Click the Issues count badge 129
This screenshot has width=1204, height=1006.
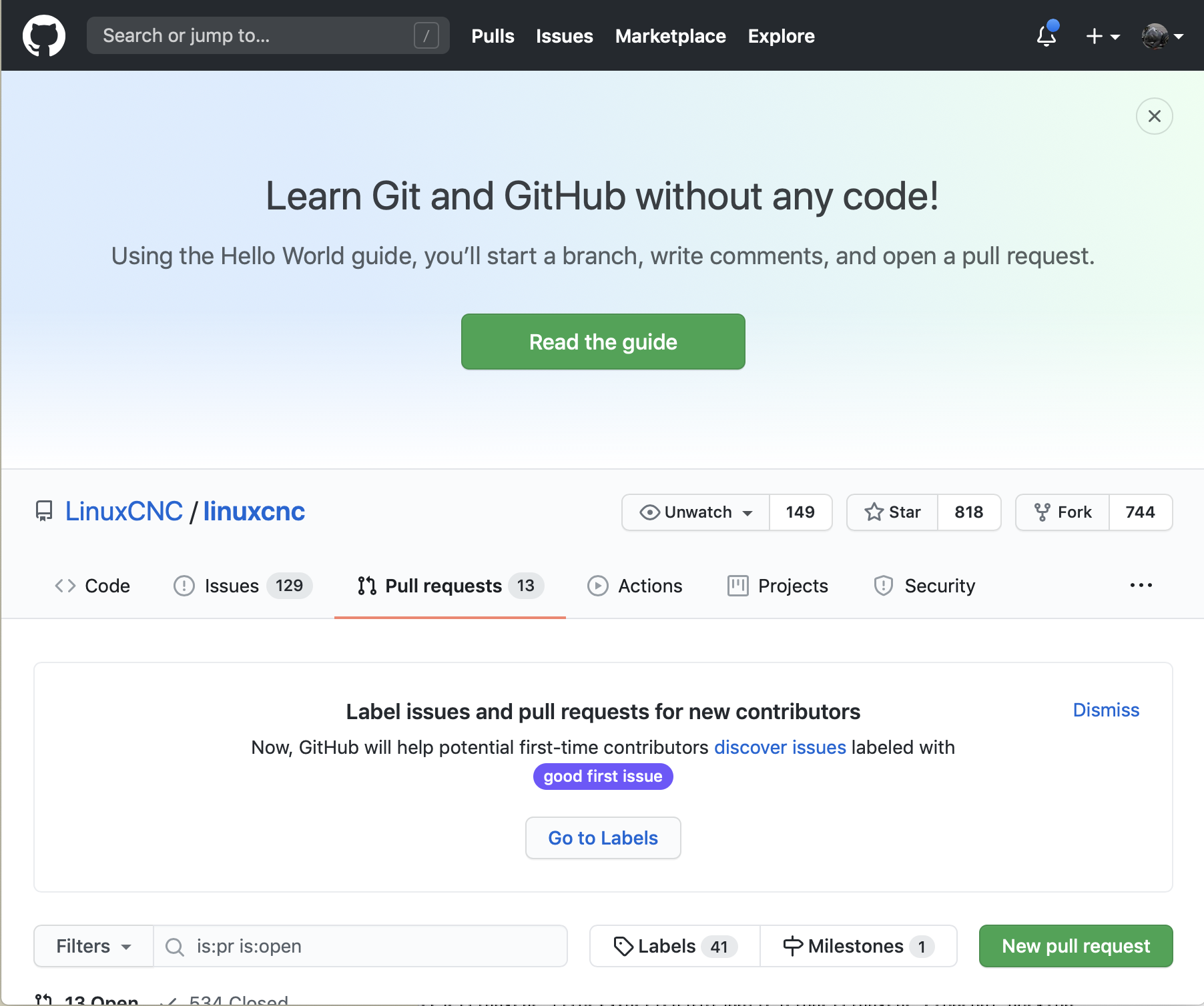289,586
